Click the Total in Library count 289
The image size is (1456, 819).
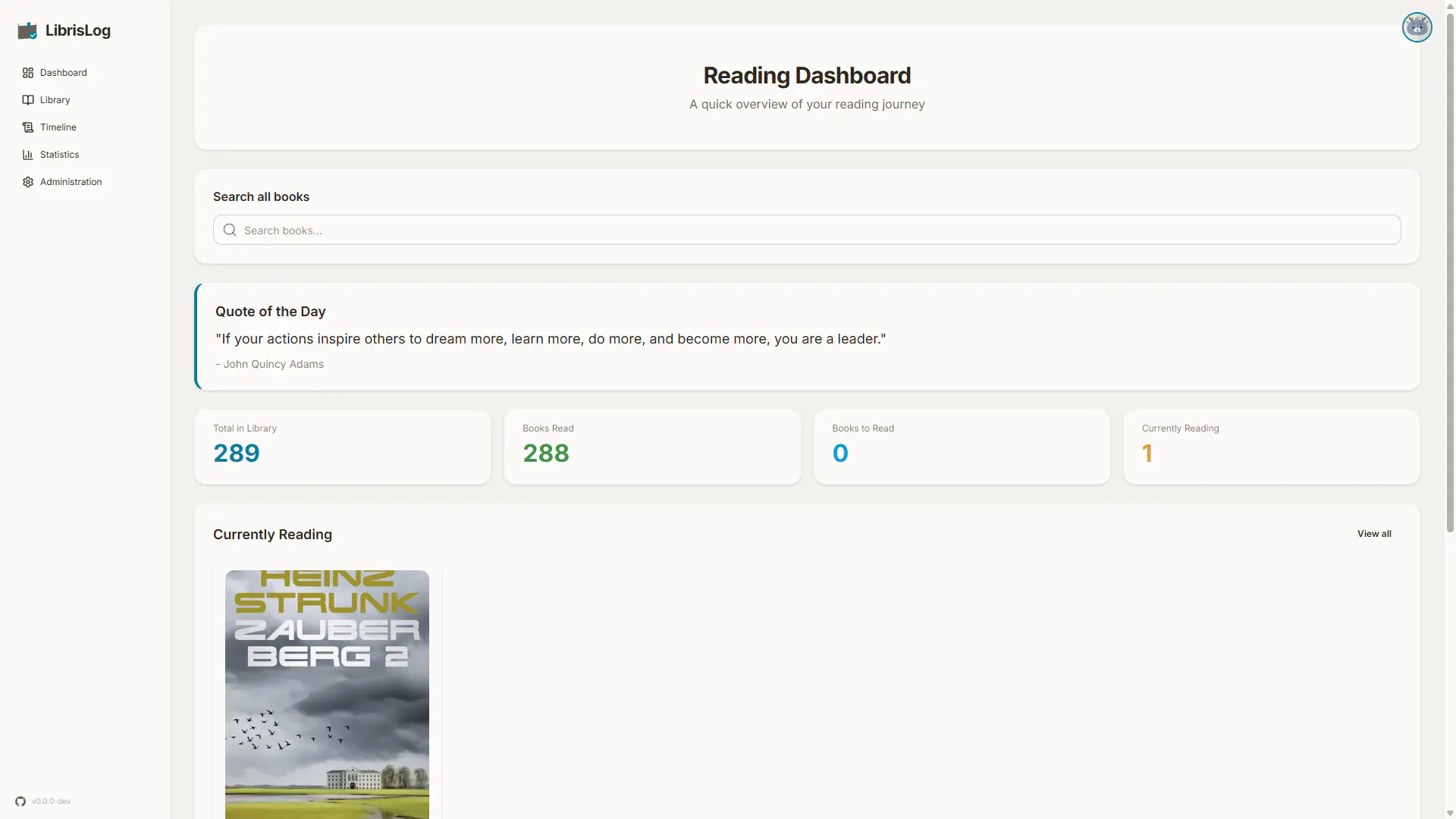pos(237,453)
